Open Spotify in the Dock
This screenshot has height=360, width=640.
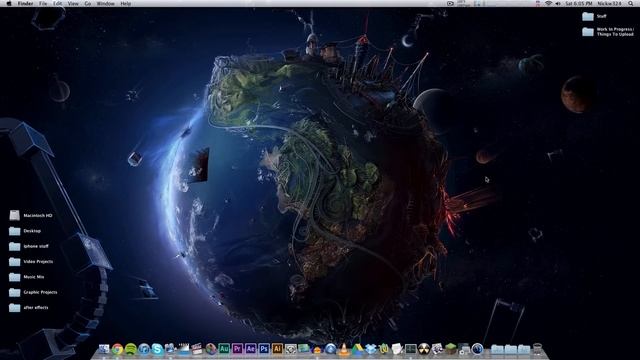(131, 349)
